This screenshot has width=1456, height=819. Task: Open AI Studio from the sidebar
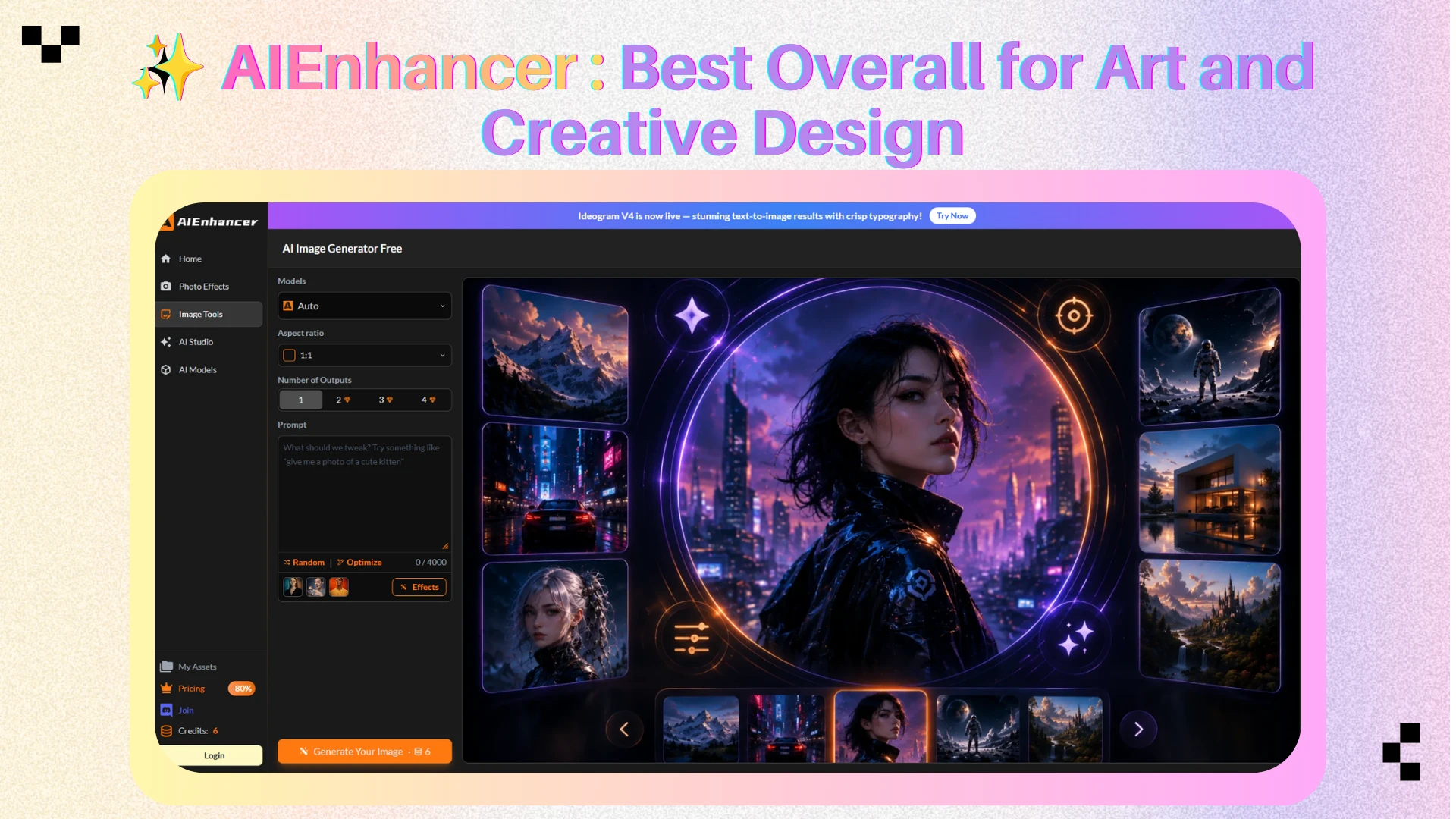209,342
